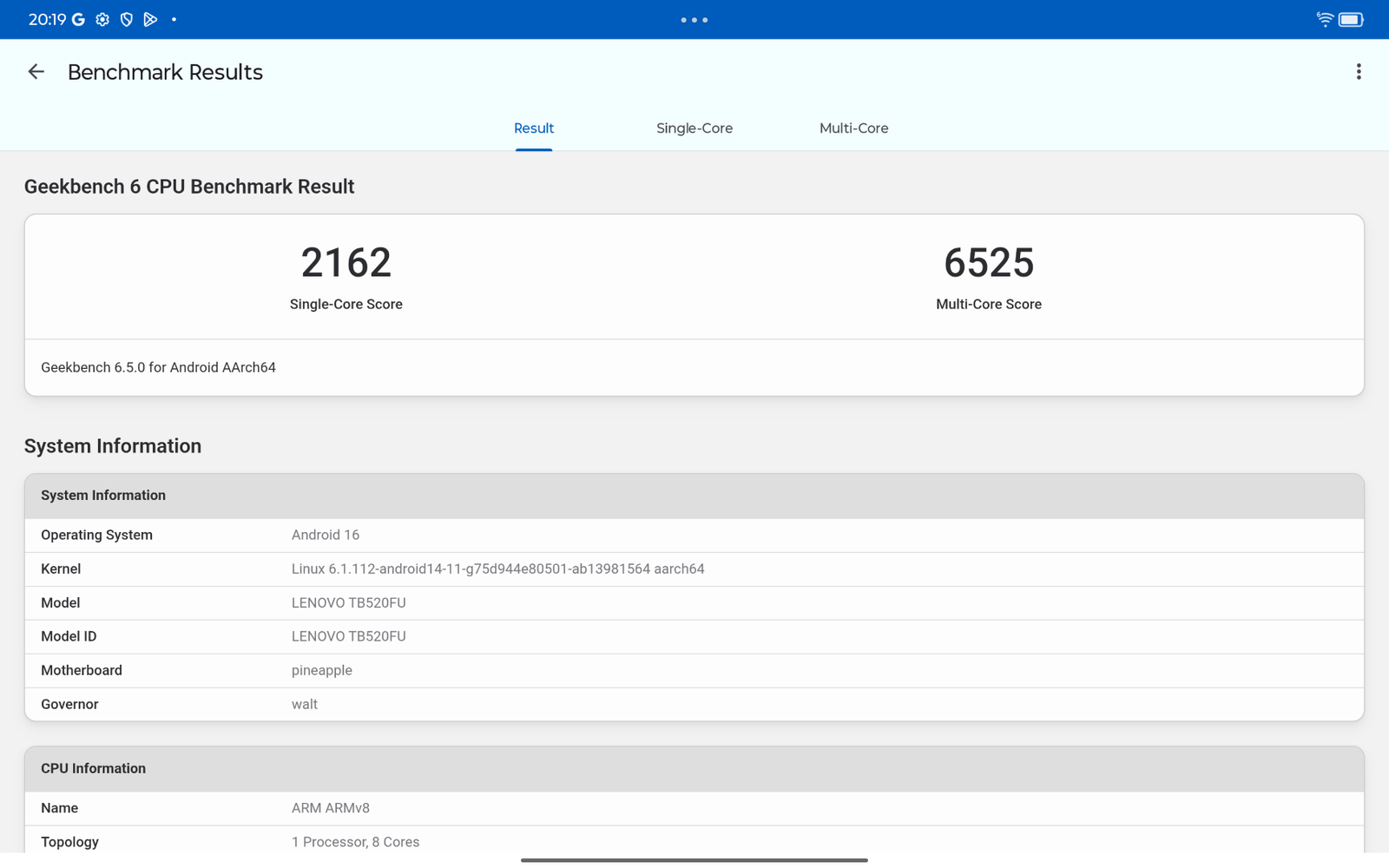The image size is (1389, 868).
Task: Tap the Governor walt row
Action: point(305,705)
